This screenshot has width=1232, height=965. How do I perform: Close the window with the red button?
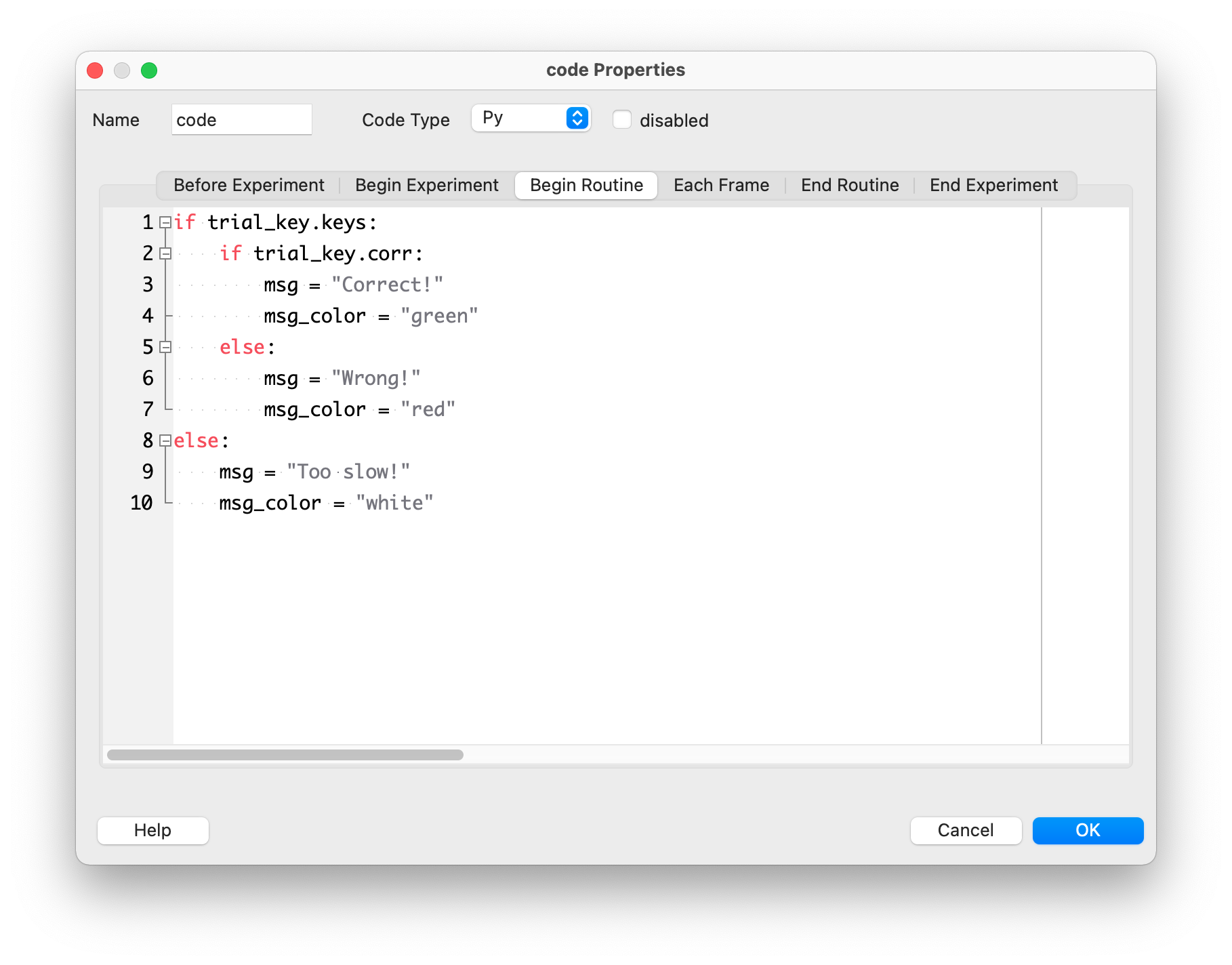click(x=95, y=70)
